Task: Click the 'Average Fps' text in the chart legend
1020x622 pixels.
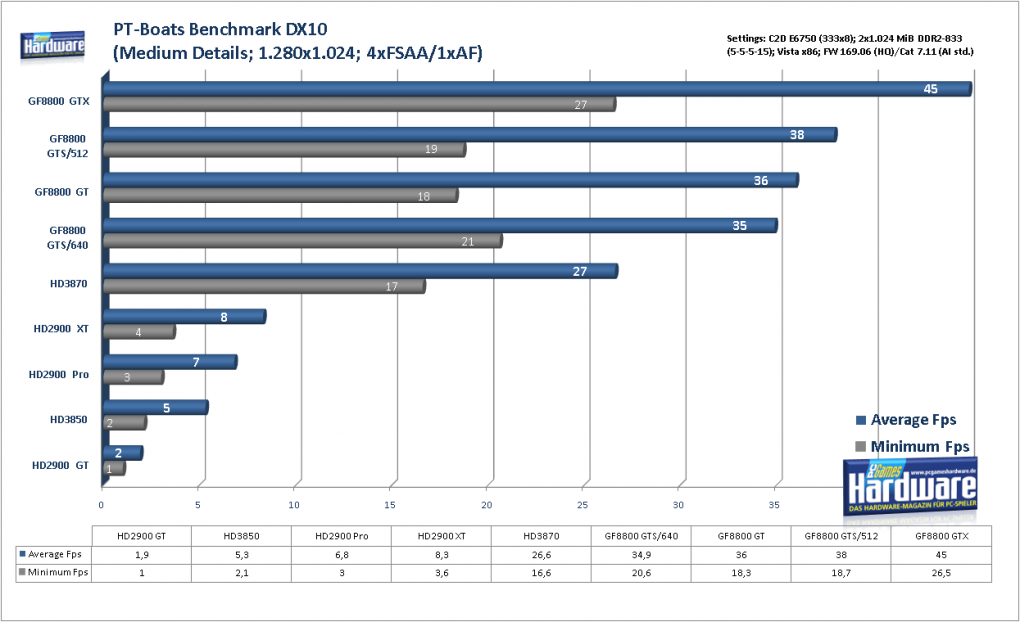Action: coord(913,420)
